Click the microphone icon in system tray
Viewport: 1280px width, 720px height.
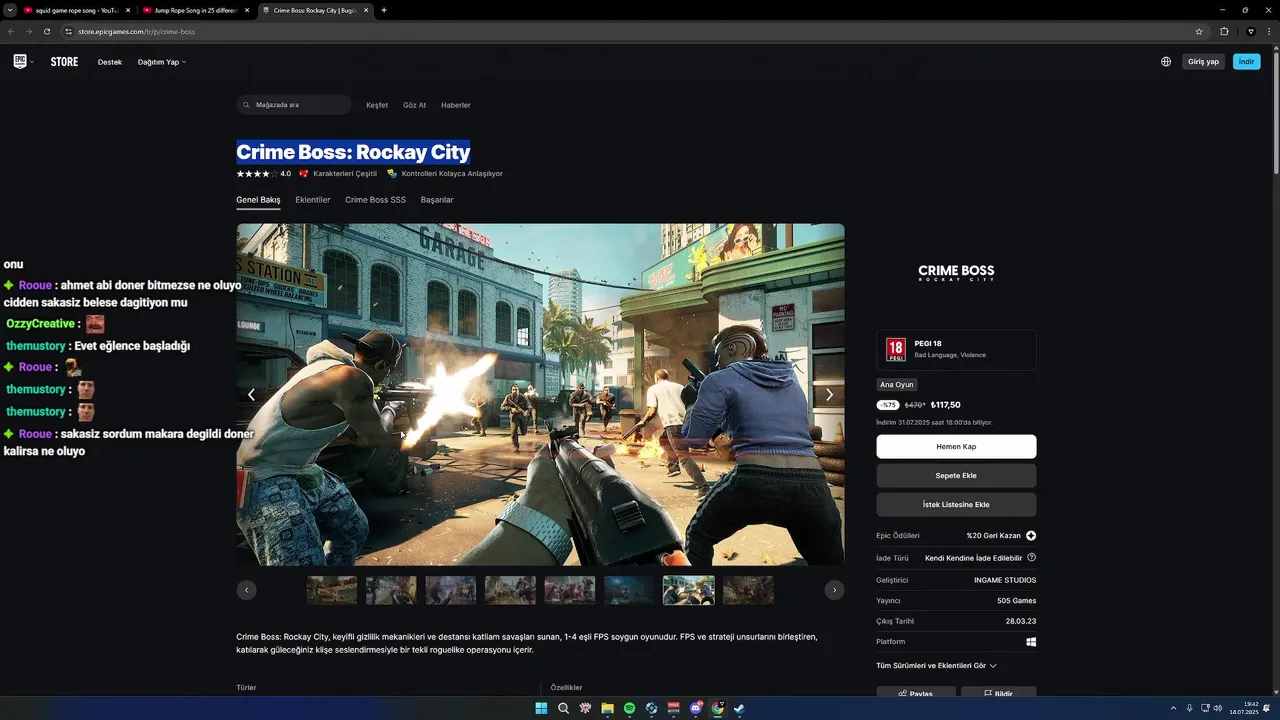(1189, 708)
